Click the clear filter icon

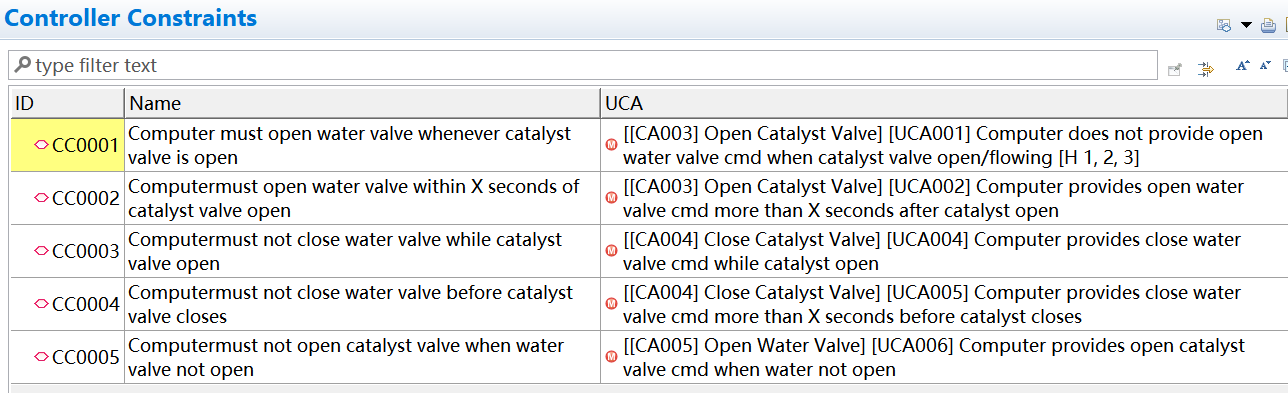click(1176, 68)
